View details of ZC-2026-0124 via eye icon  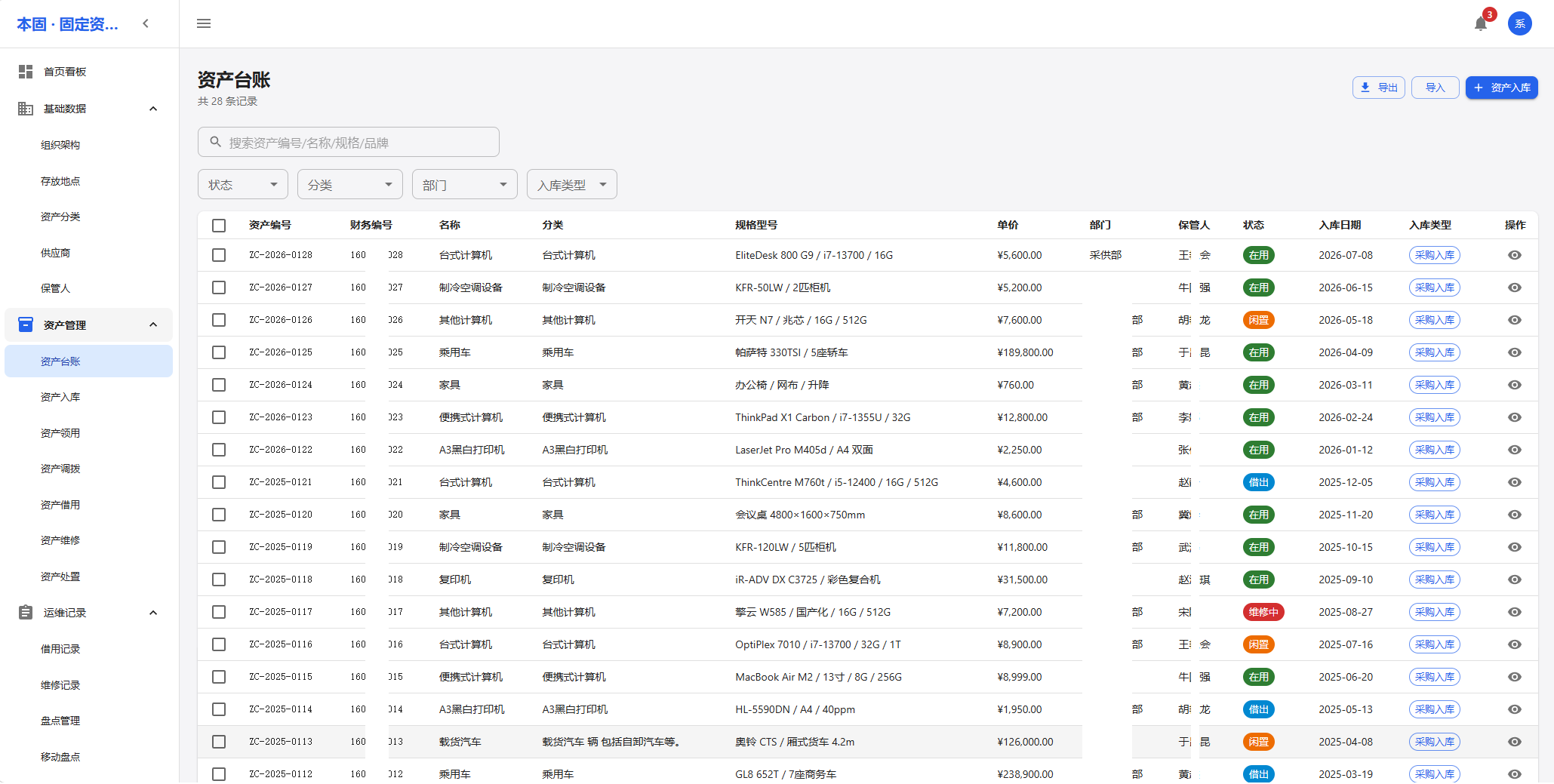point(1514,385)
